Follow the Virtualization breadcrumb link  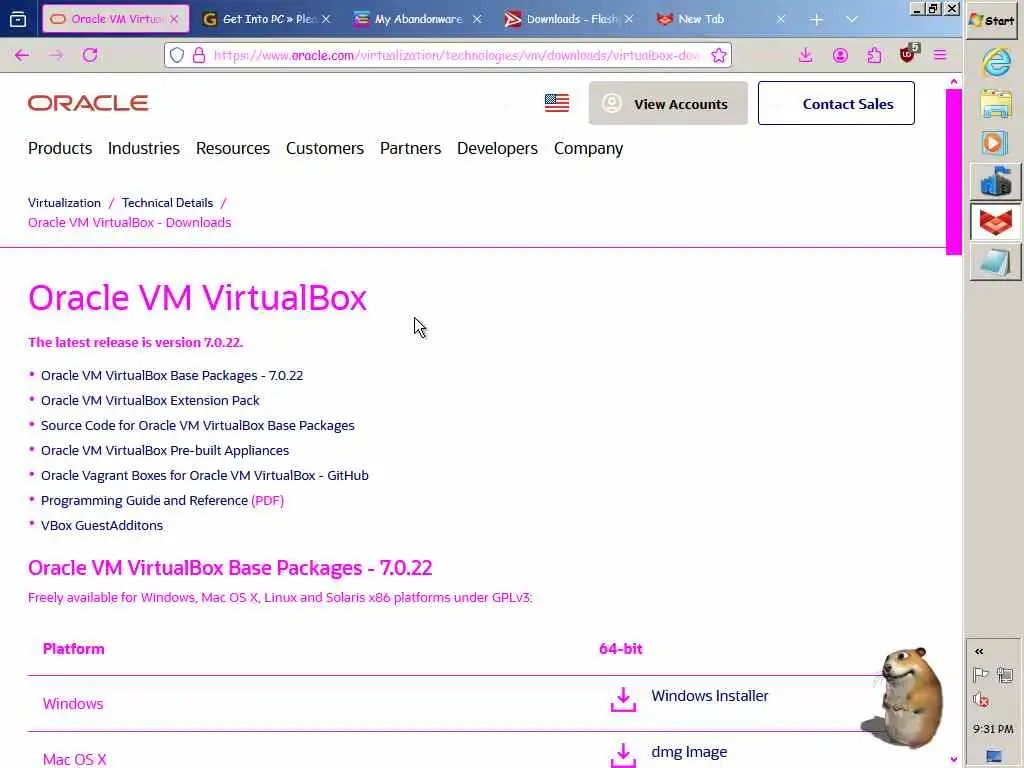[64, 202]
